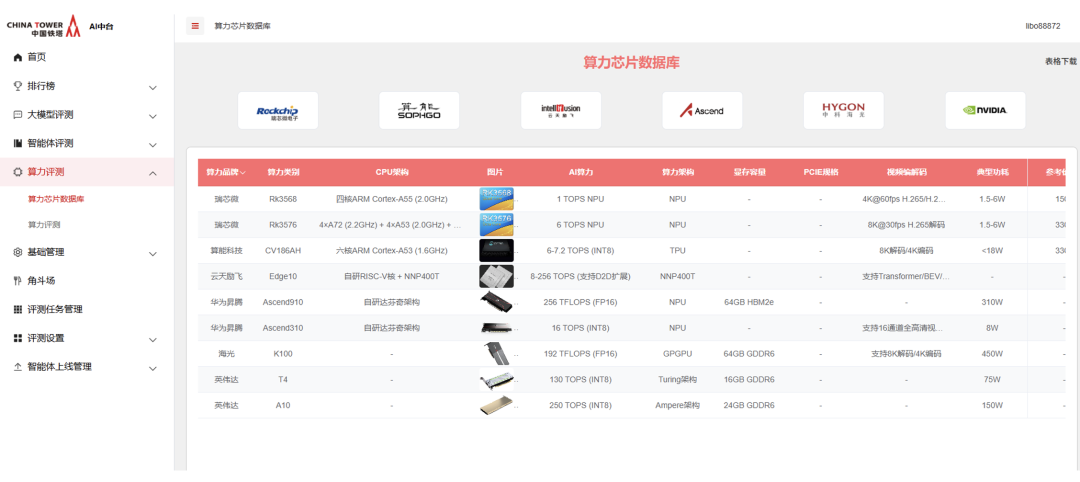Expand the 基础管理 menu chevron
The height and width of the screenshot is (482, 1080).
pos(153,254)
